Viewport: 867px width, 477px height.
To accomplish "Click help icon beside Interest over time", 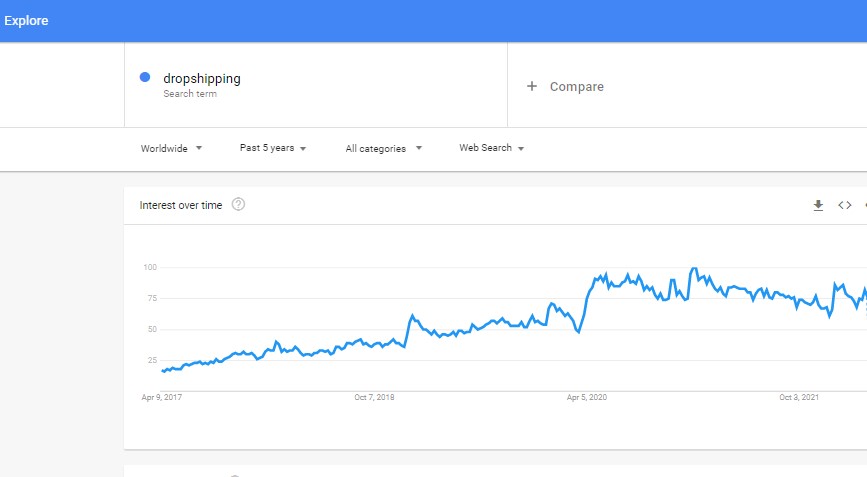I will [x=238, y=205].
